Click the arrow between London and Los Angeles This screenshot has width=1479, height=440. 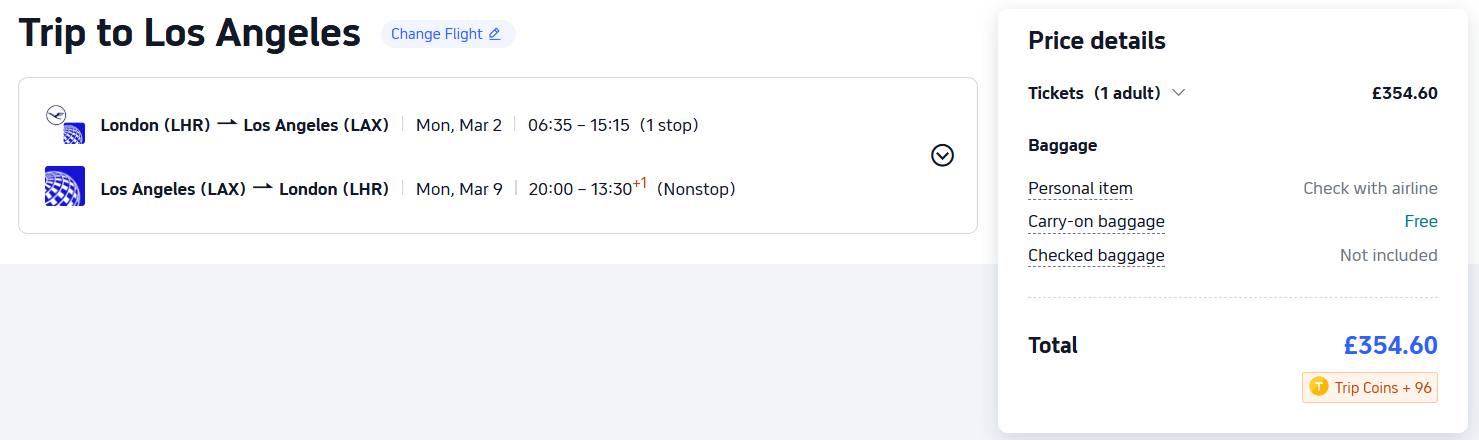[227, 124]
